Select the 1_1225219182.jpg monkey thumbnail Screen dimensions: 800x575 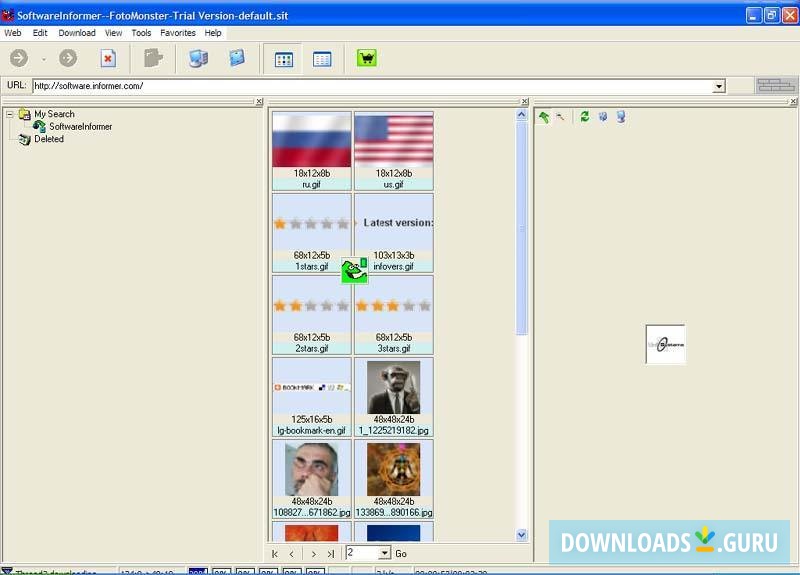(394, 397)
